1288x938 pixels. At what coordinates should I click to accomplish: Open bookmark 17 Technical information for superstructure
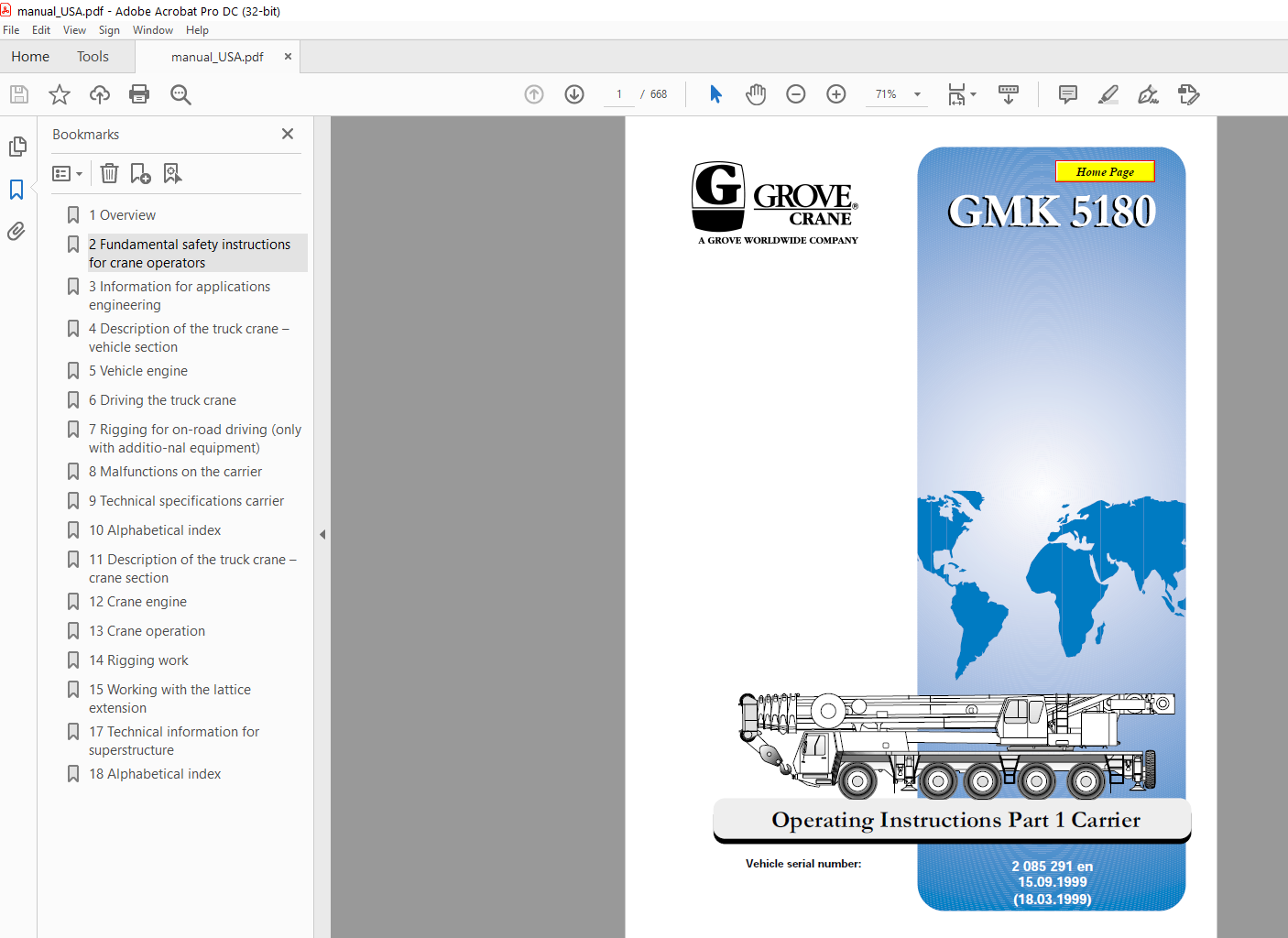174,741
